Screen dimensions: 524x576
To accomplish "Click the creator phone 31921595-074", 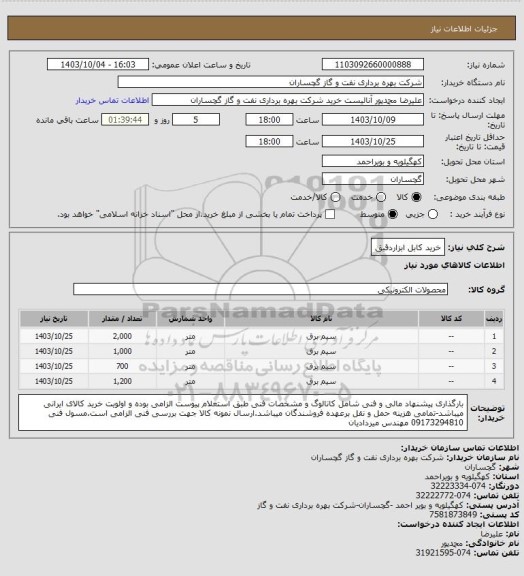I will click(443, 553).
